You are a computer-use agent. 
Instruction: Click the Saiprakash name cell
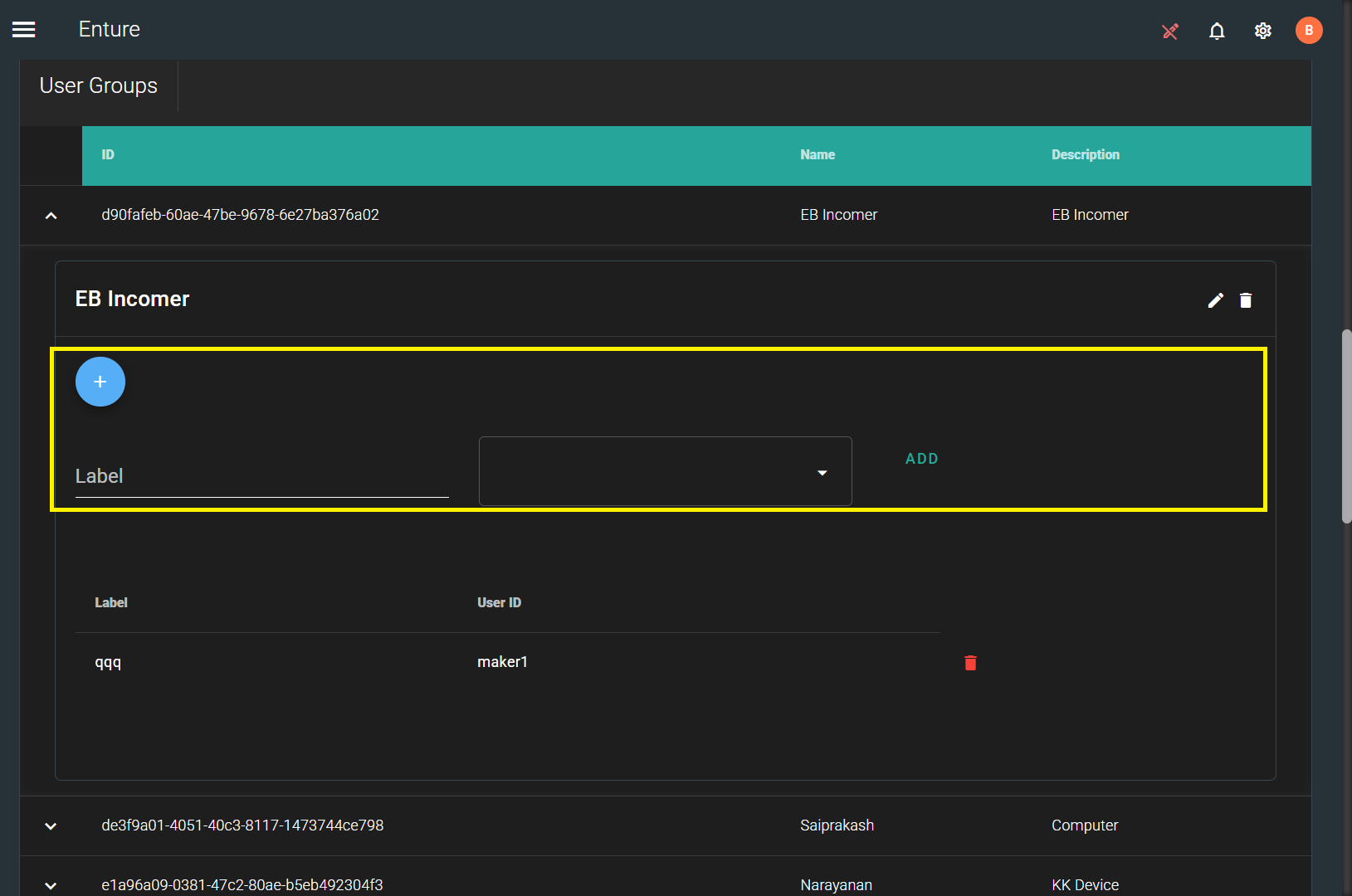(837, 825)
